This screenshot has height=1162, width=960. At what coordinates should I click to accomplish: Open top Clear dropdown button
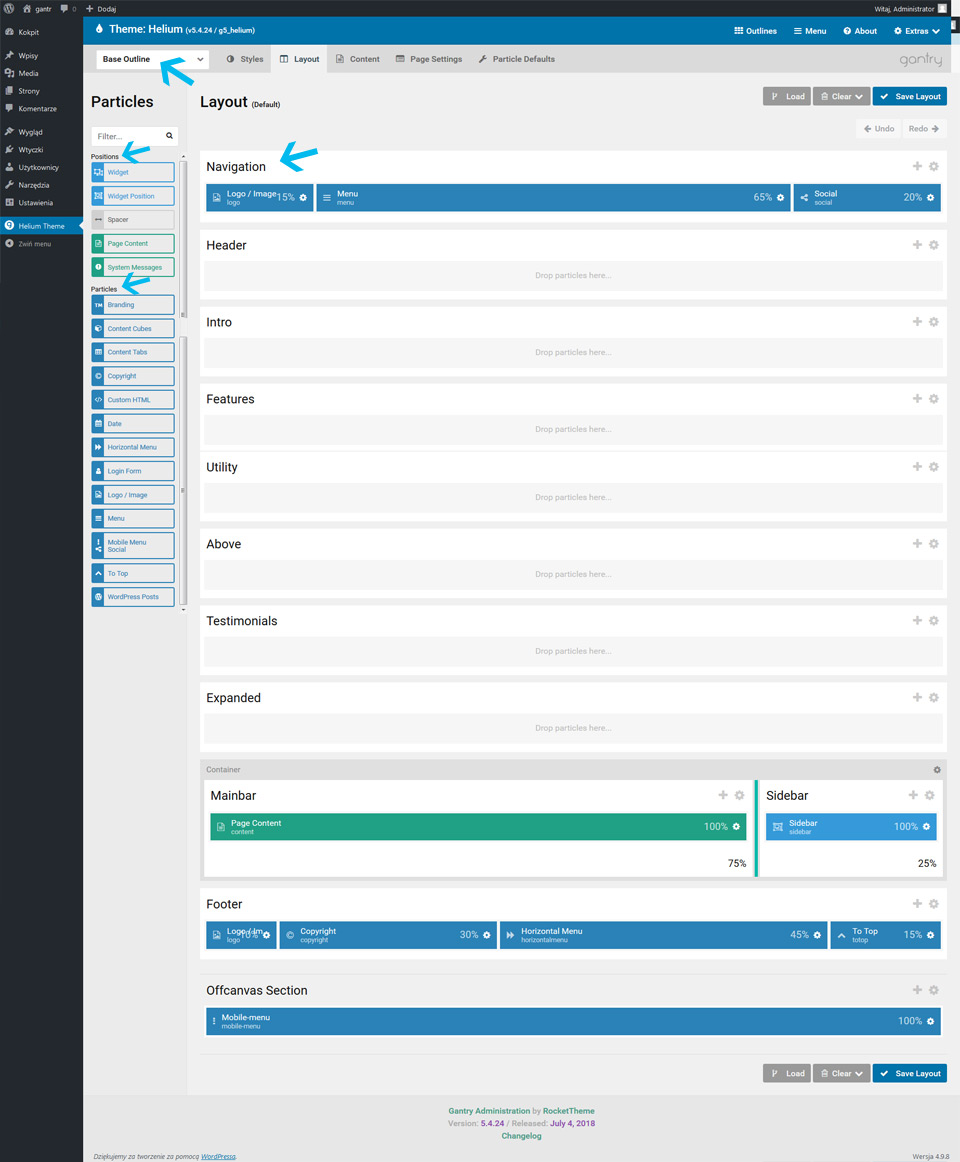841,96
